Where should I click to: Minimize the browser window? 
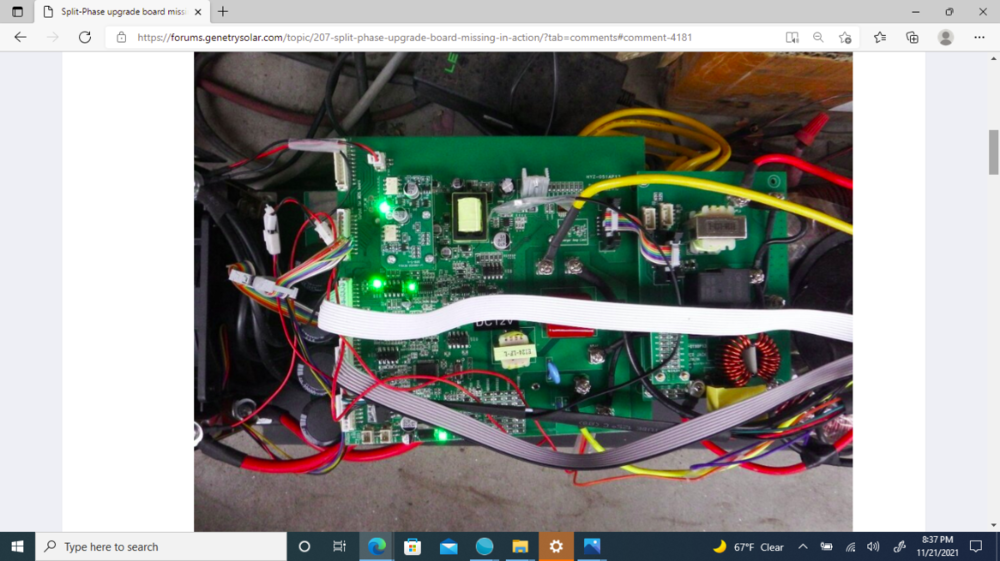point(916,11)
